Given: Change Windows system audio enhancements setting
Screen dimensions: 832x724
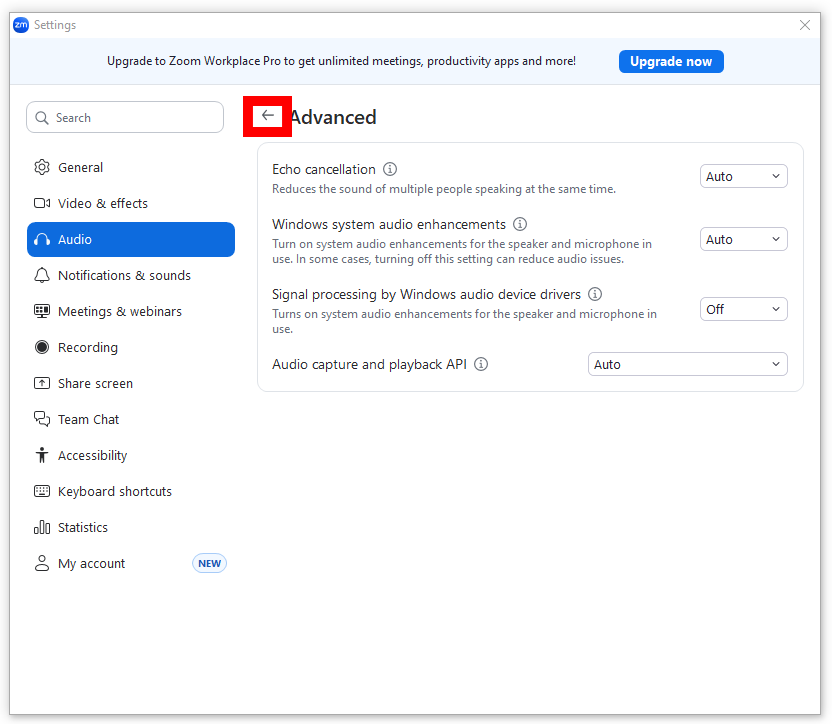Looking at the screenshot, I should (743, 239).
